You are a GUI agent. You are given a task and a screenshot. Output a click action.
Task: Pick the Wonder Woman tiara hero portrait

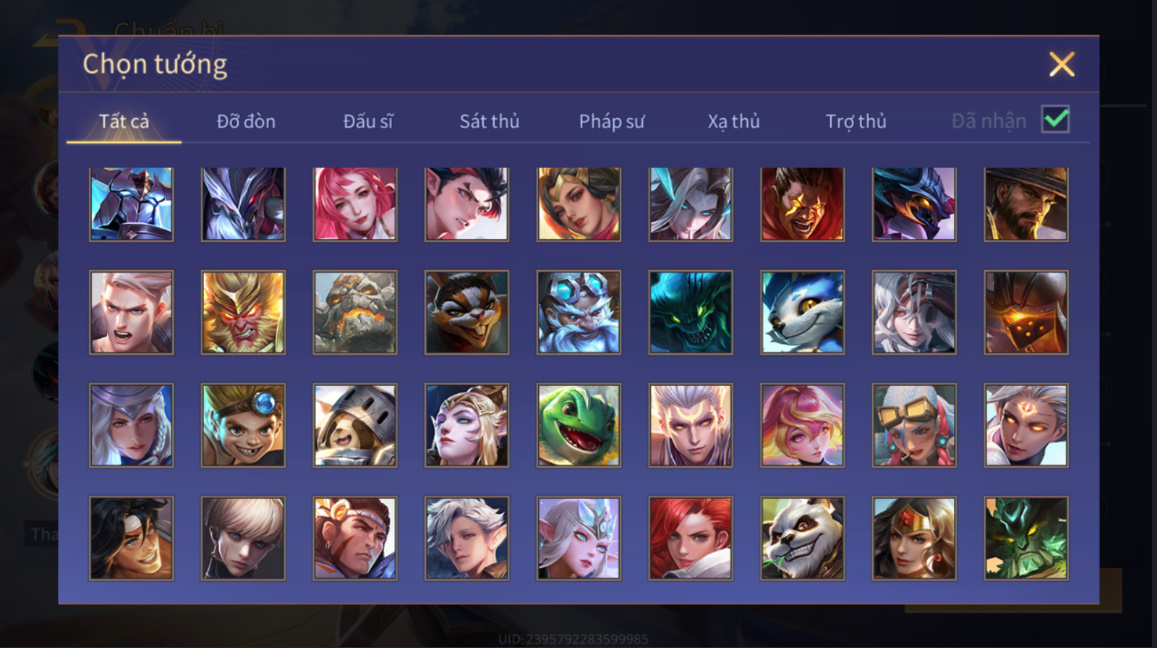point(914,538)
